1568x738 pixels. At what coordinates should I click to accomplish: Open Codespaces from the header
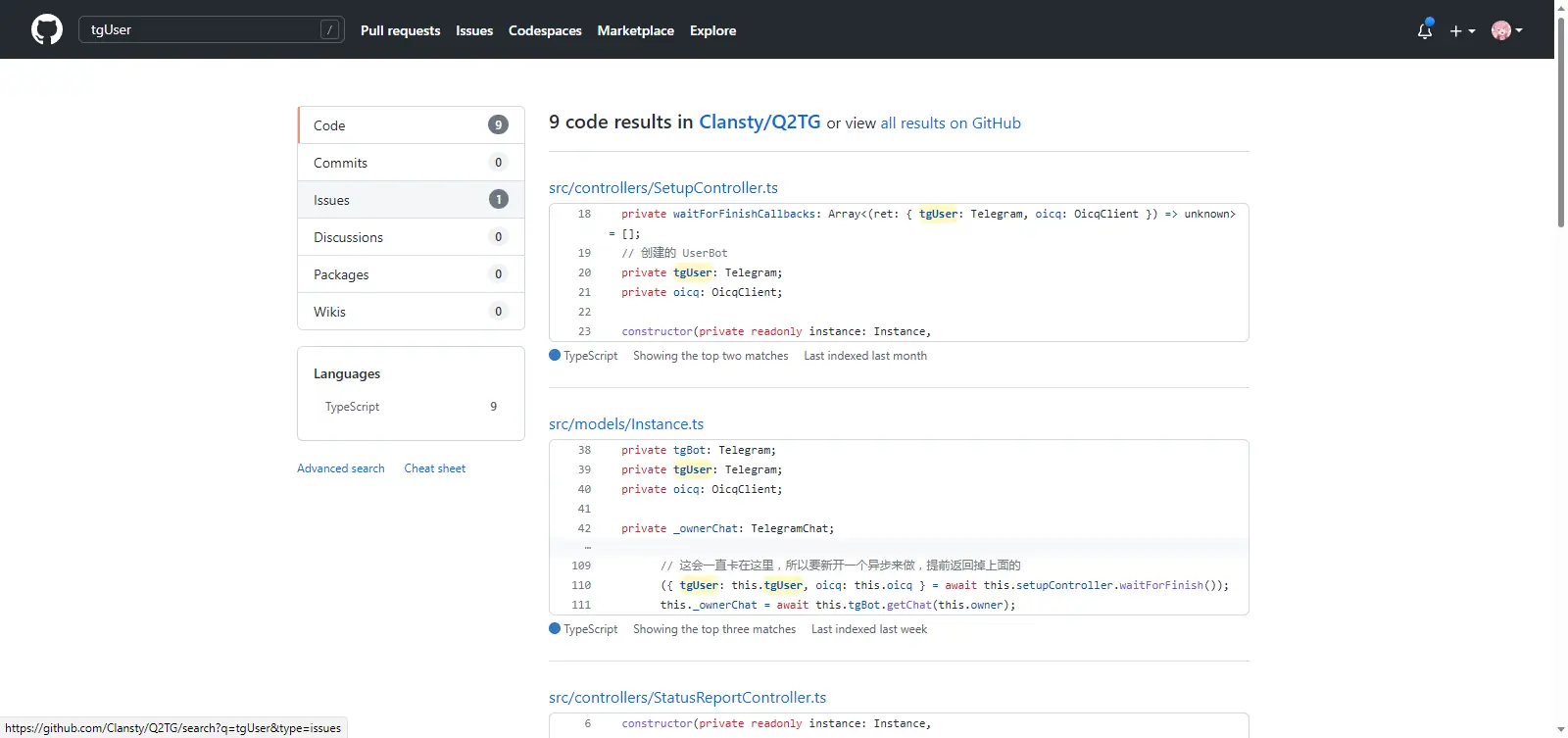(545, 30)
